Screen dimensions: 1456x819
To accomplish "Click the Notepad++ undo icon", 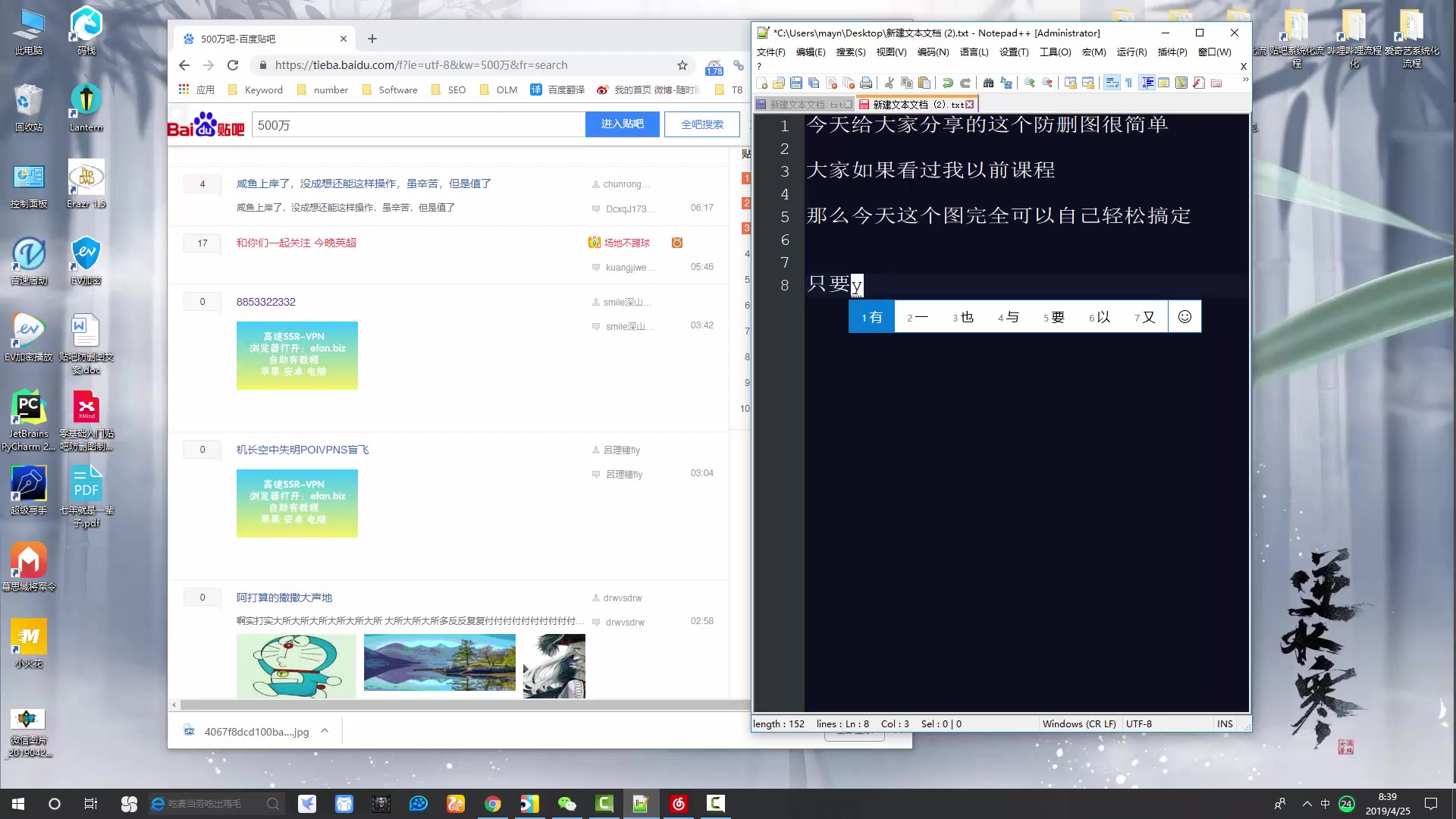I will point(947,82).
